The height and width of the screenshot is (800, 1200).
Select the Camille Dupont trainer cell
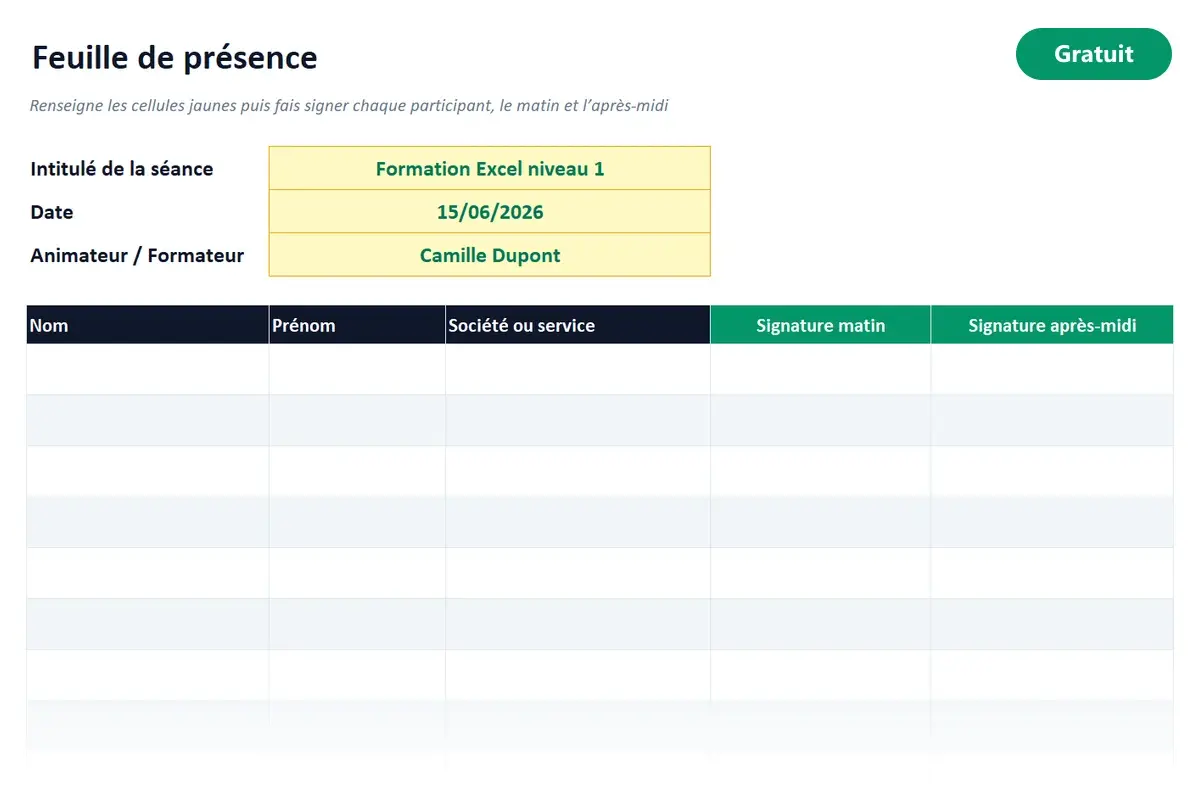pos(490,255)
